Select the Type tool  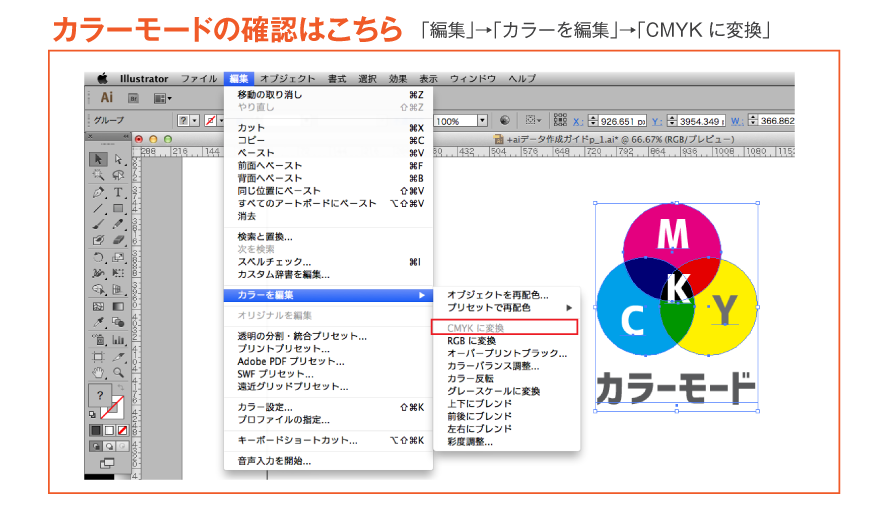pyautogui.click(x=118, y=192)
